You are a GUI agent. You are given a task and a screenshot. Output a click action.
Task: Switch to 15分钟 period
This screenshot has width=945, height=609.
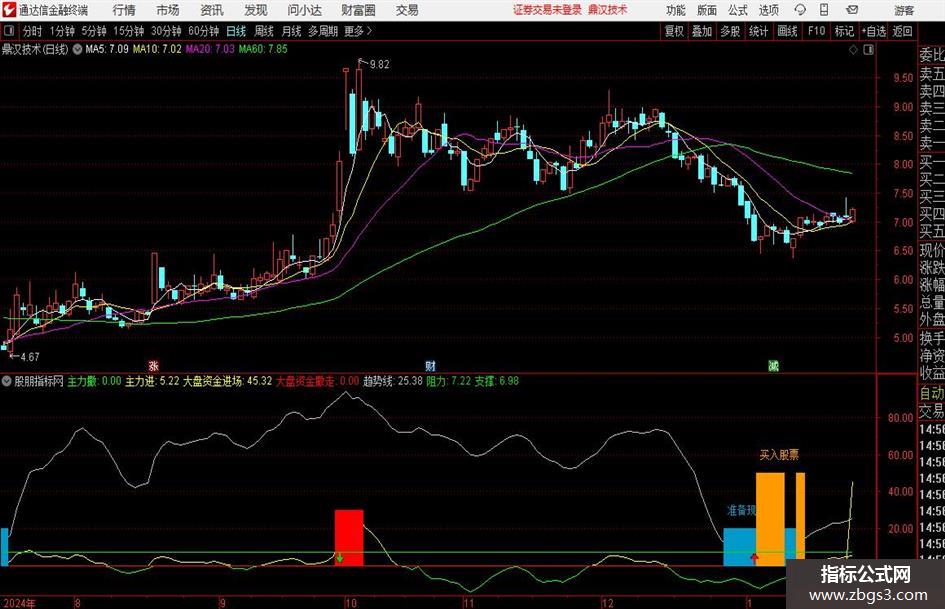[x=128, y=31]
